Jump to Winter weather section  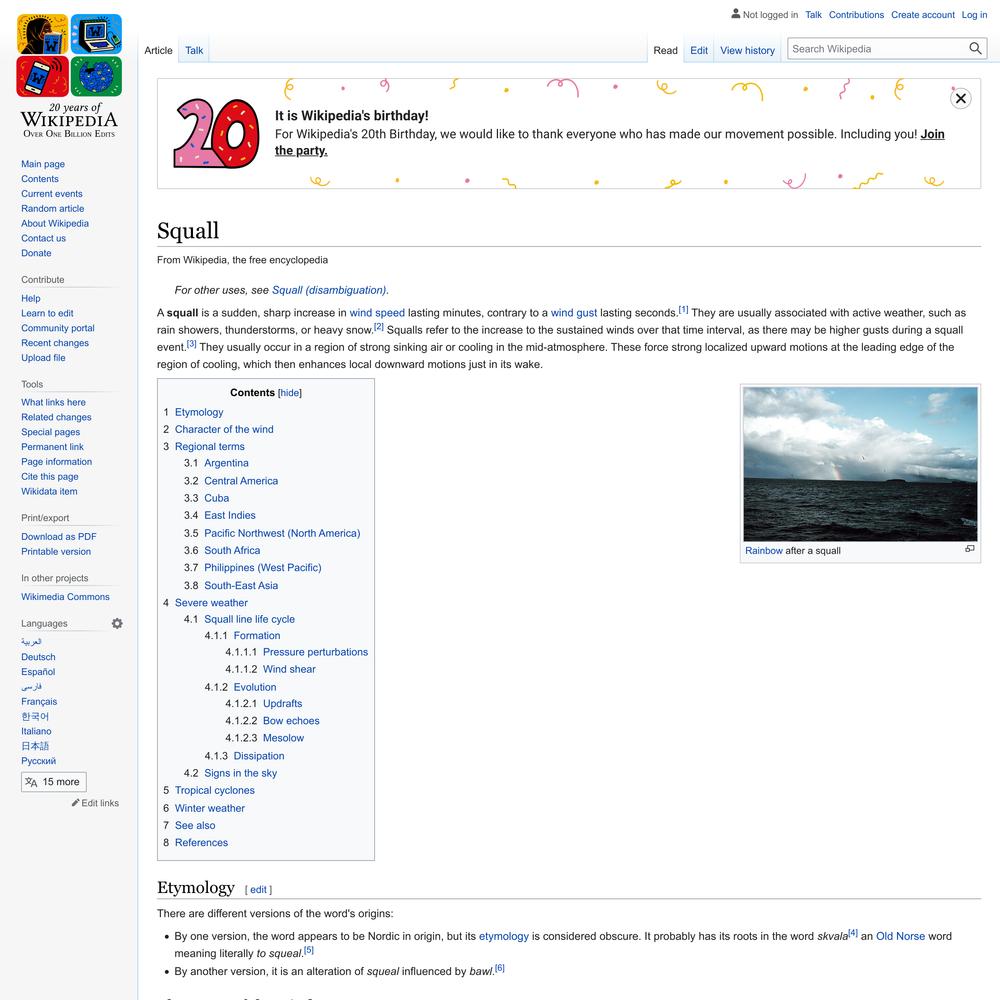click(209, 808)
